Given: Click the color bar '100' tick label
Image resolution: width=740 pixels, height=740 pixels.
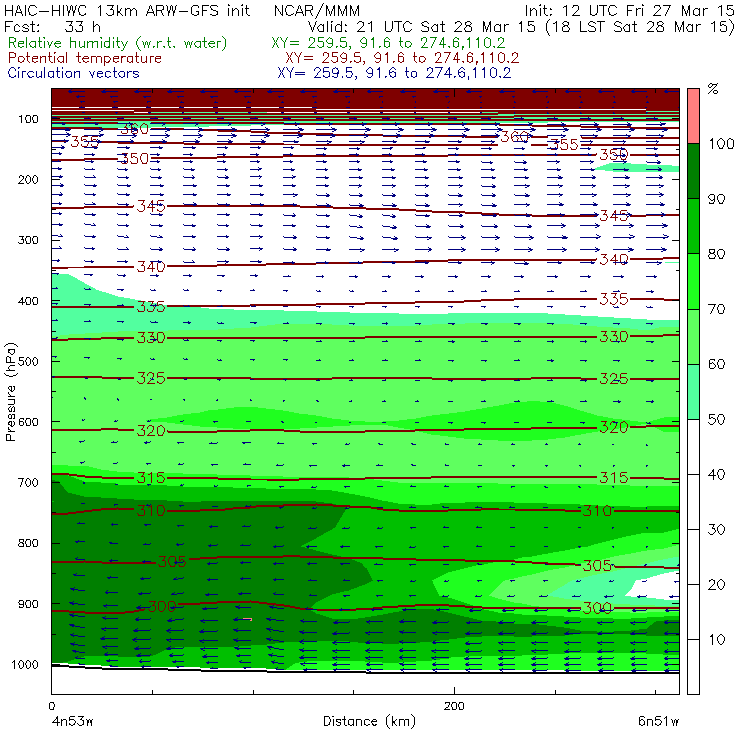Looking at the screenshot, I should click(722, 143).
